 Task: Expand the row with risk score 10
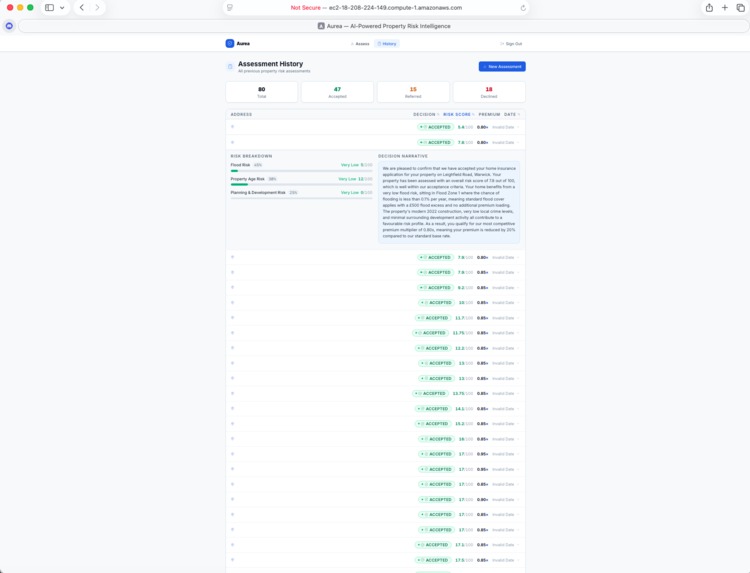pyautogui.click(x=375, y=303)
